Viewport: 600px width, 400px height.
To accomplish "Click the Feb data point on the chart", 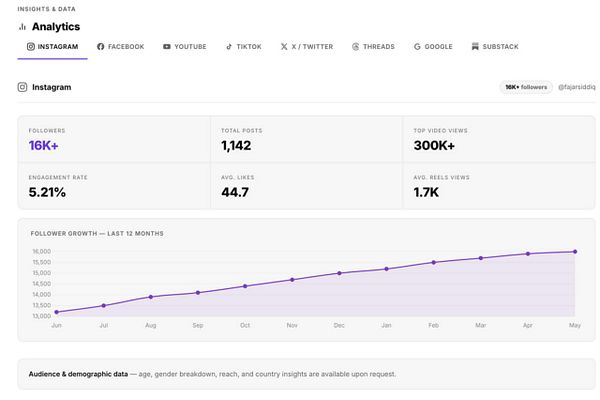I will (434, 263).
